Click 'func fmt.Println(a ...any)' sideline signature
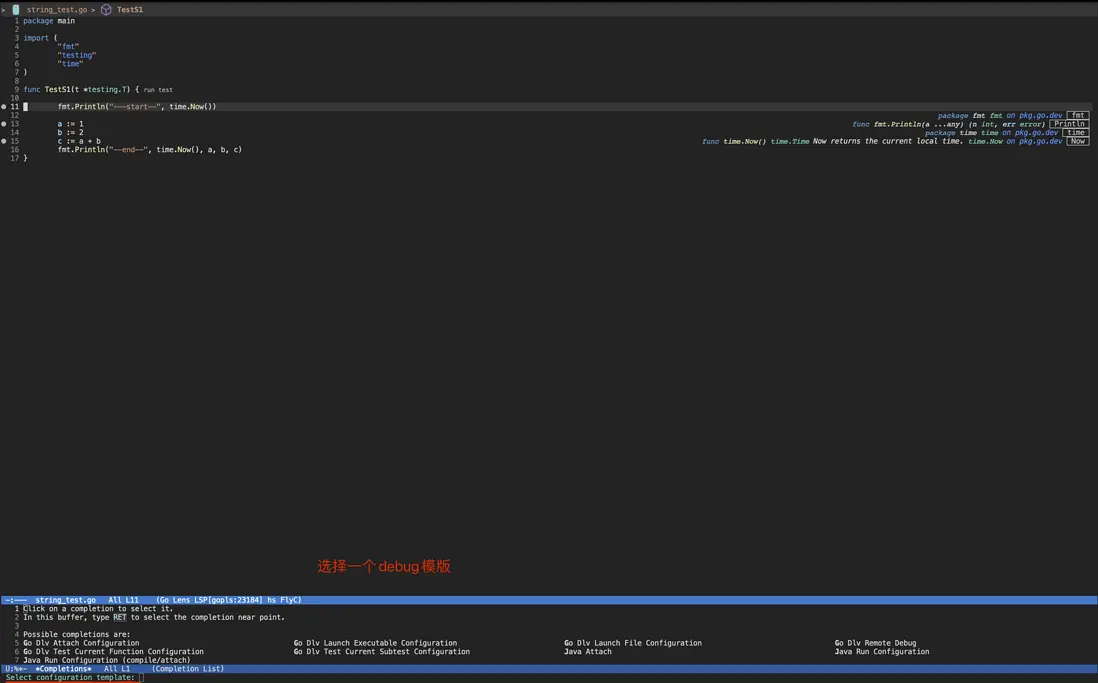The height and width of the screenshot is (683, 1098). click(x=908, y=124)
